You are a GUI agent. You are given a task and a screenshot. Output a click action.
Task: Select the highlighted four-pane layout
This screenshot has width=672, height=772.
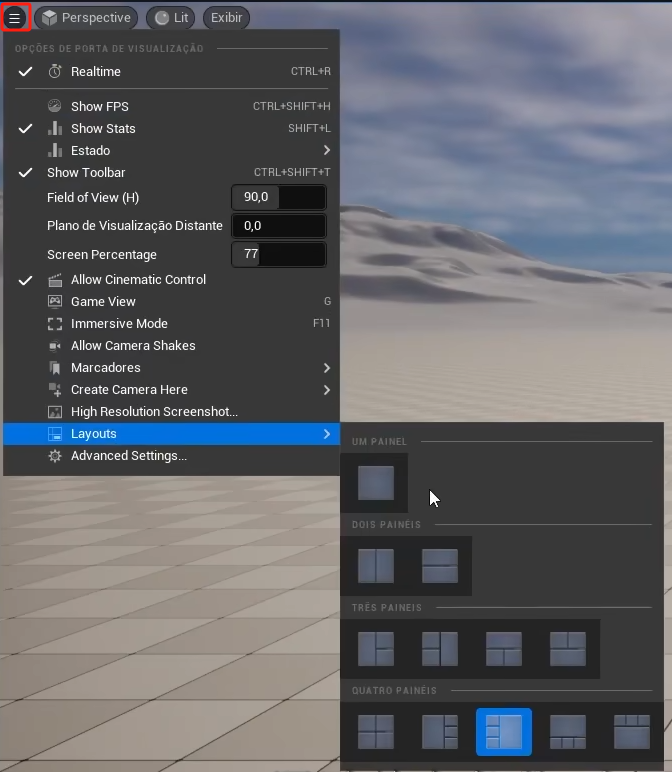pyautogui.click(x=504, y=732)
